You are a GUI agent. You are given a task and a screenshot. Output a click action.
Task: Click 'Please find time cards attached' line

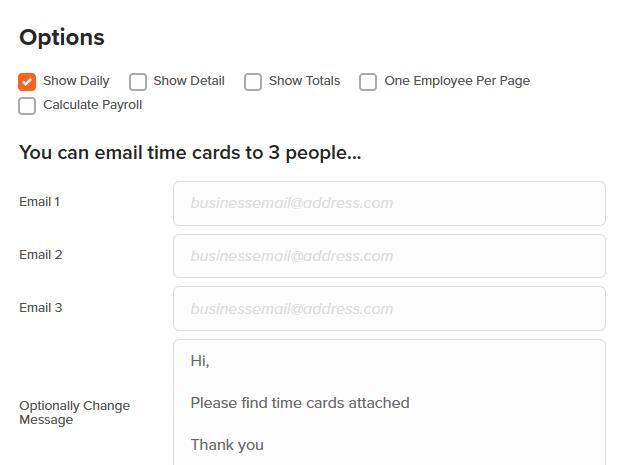[x=300, y=403]
